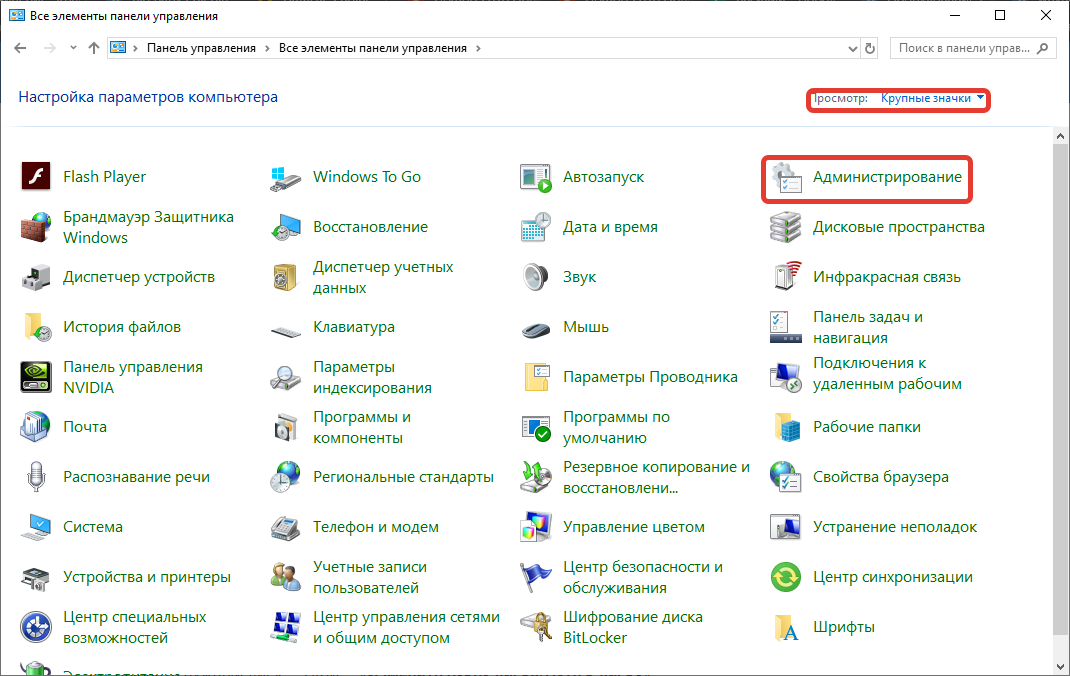Click the Mouse (Мышь) icon
This screenshot has width=1070, height=676.
[536, 327]
